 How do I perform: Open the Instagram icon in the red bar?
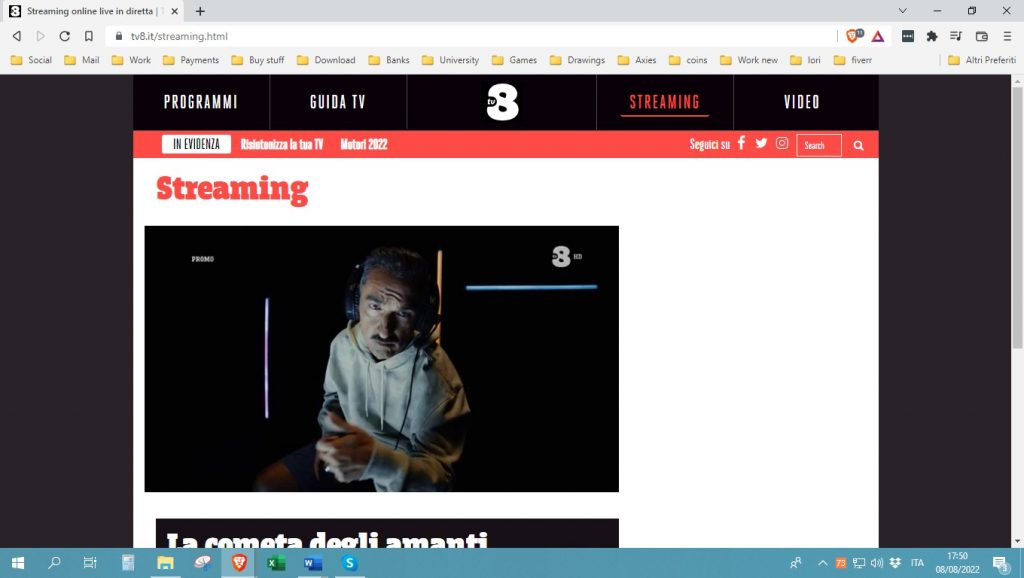click(x=781, y=143)
